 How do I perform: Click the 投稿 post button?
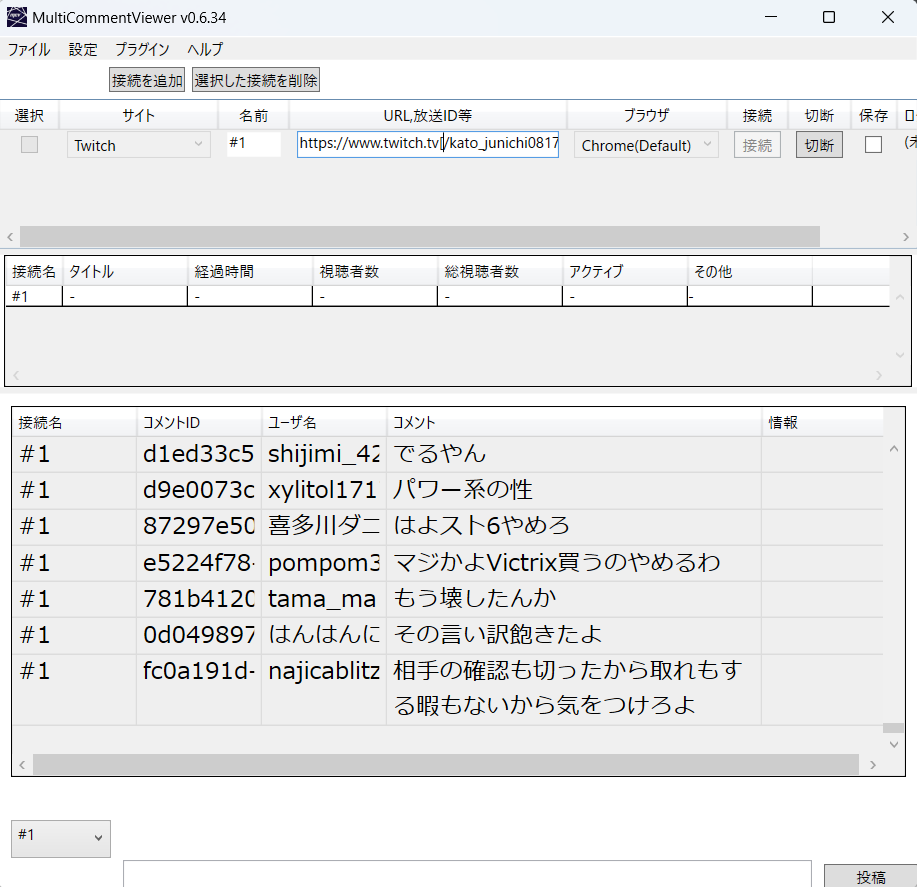tap(870, 876)
